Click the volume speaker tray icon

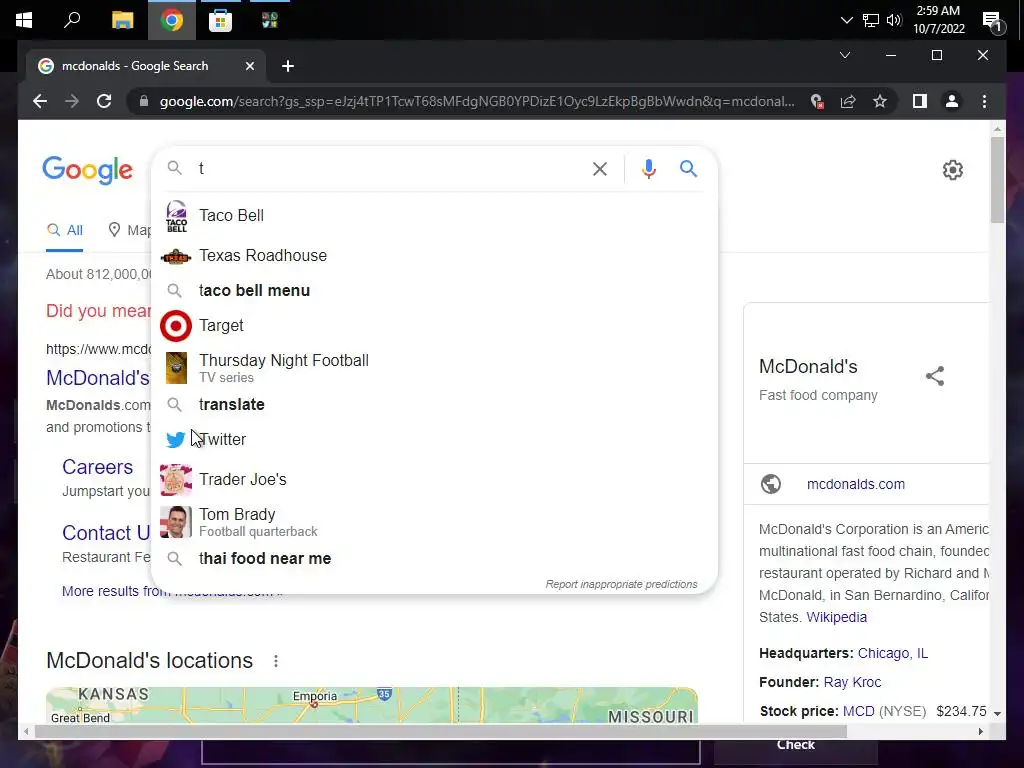(894, 20)
